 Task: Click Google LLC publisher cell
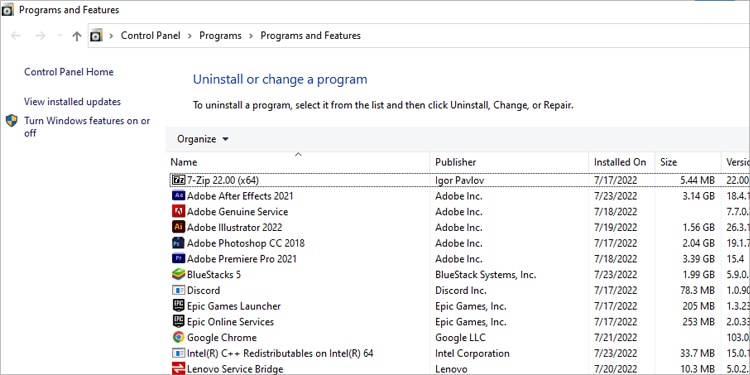click(460, 337)
